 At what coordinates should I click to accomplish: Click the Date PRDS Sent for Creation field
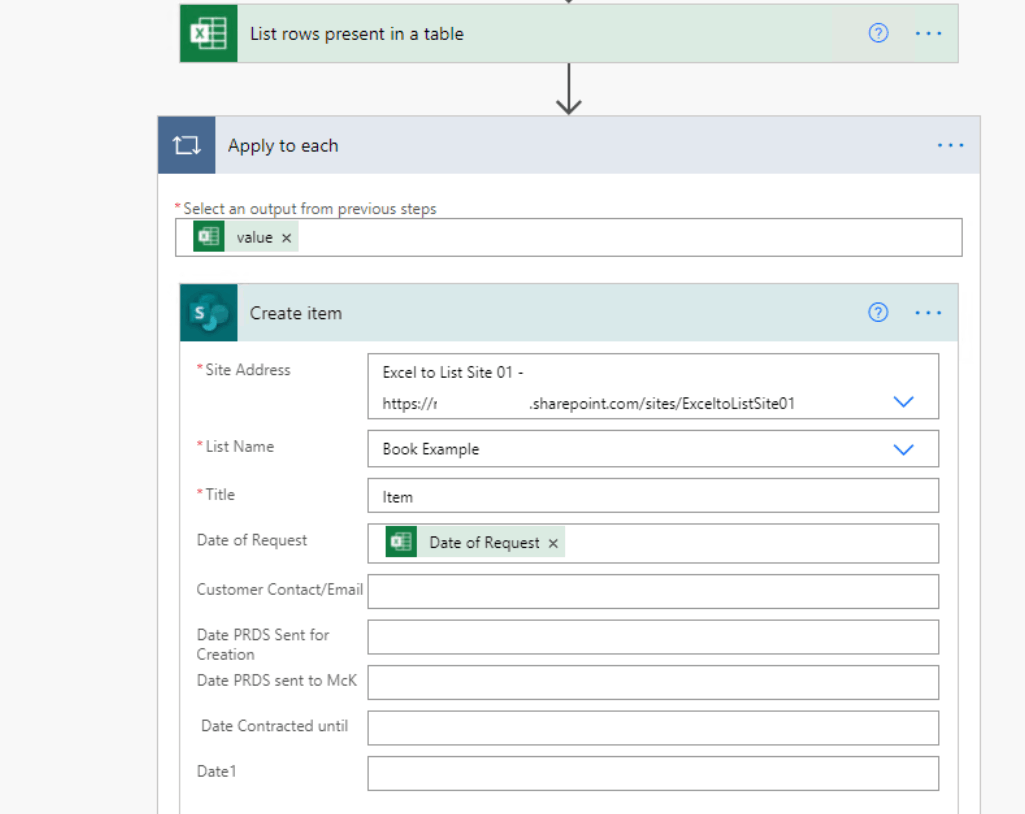click(x=653, y=637)
